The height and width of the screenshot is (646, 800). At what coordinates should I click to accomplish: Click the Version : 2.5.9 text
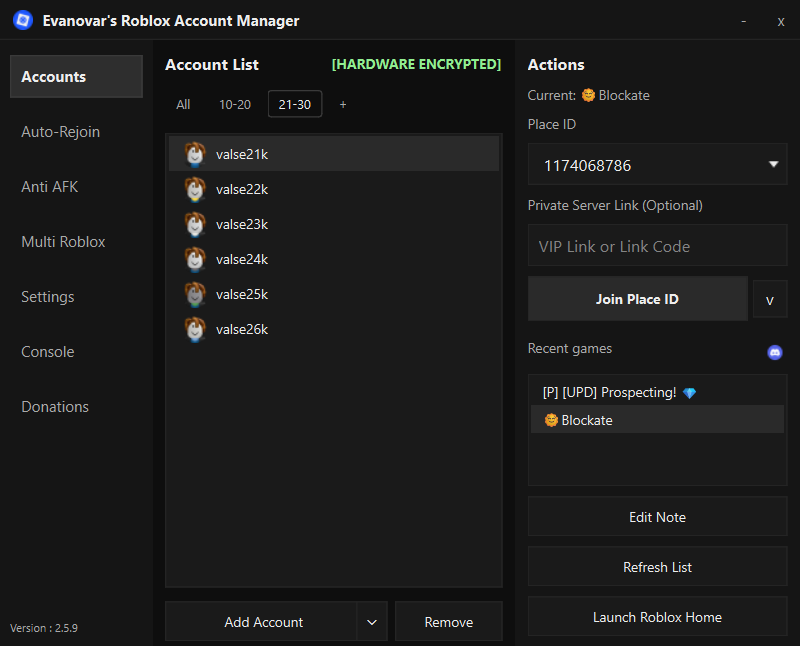(44, 628)
